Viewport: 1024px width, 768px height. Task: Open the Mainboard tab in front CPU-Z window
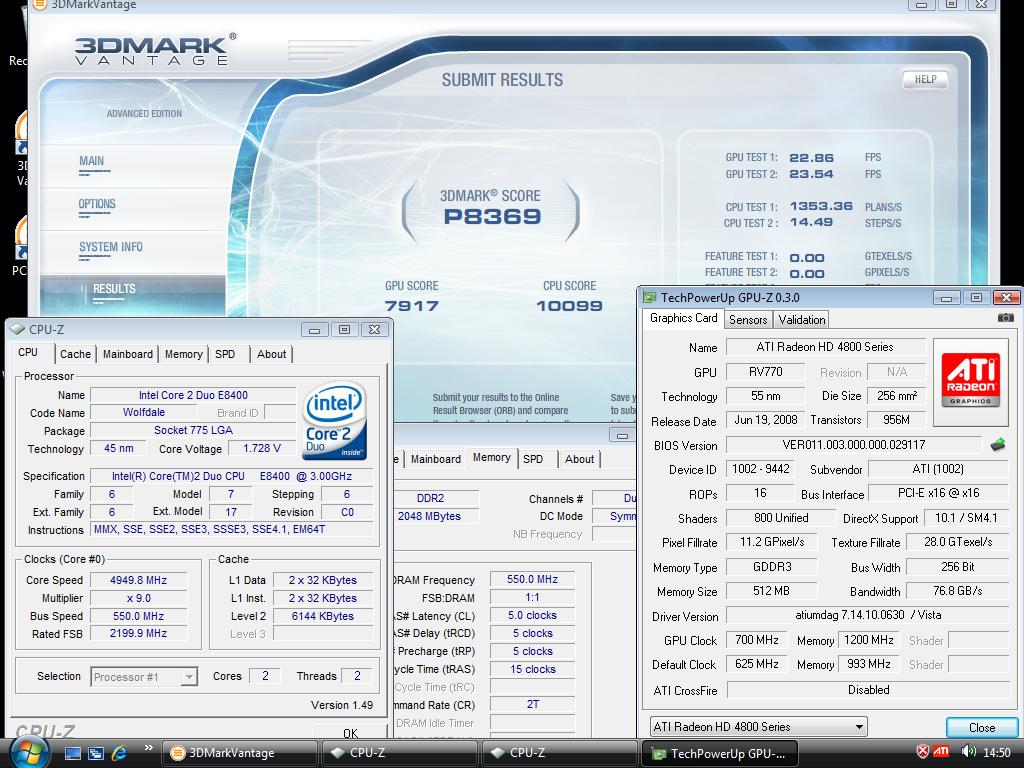point(127,354)
